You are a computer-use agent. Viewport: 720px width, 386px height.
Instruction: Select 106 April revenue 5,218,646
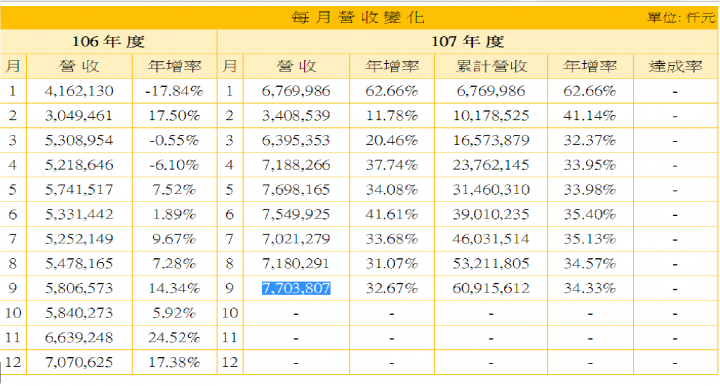(79, 165)
